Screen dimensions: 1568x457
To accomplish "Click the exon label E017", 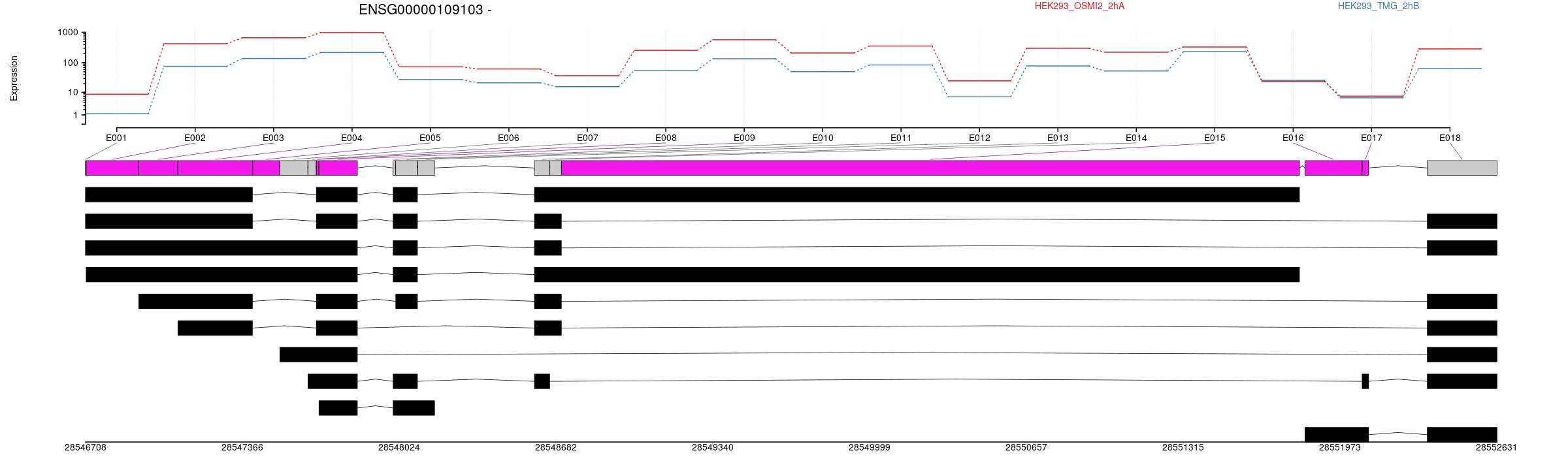I will coord(1371,138).
